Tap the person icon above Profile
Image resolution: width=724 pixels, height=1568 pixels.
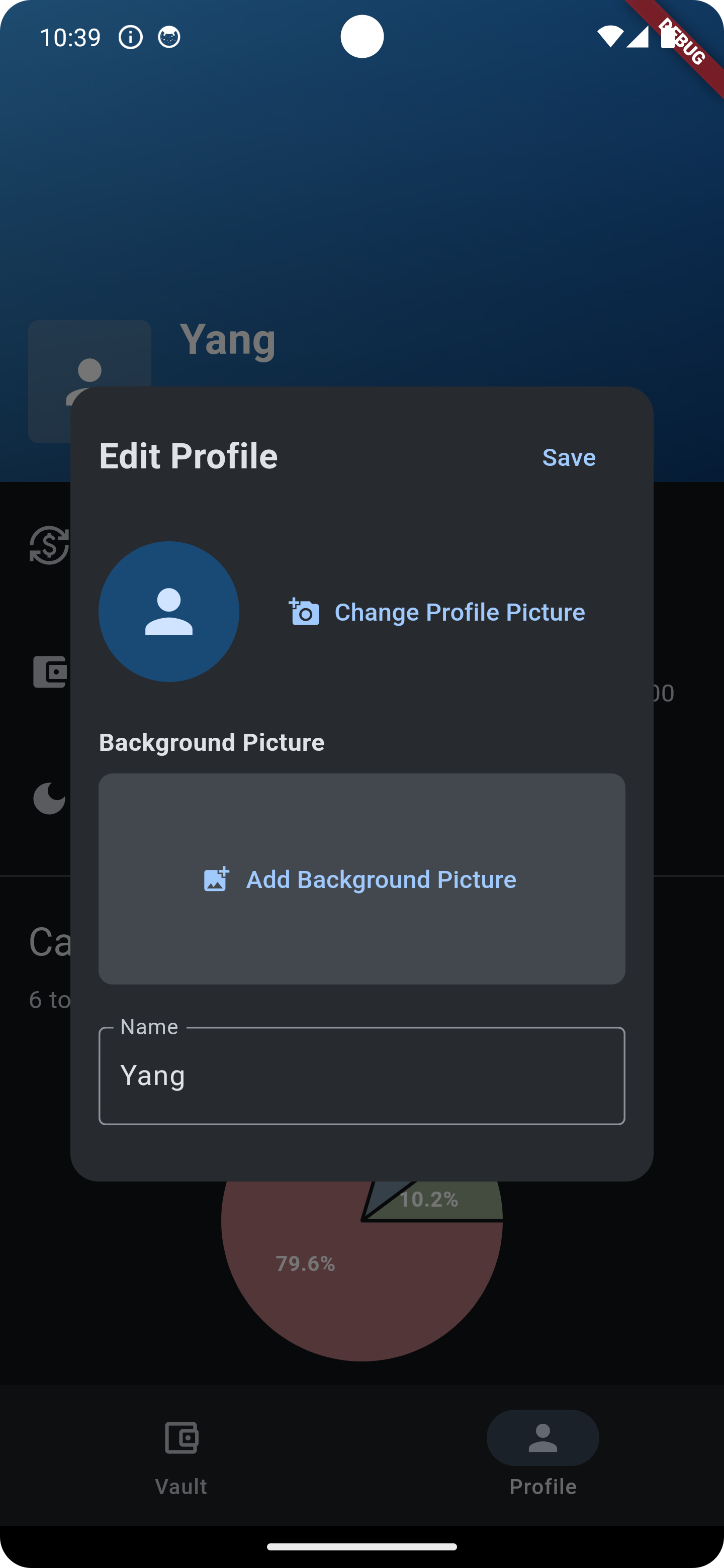[x=542, y=1438]
